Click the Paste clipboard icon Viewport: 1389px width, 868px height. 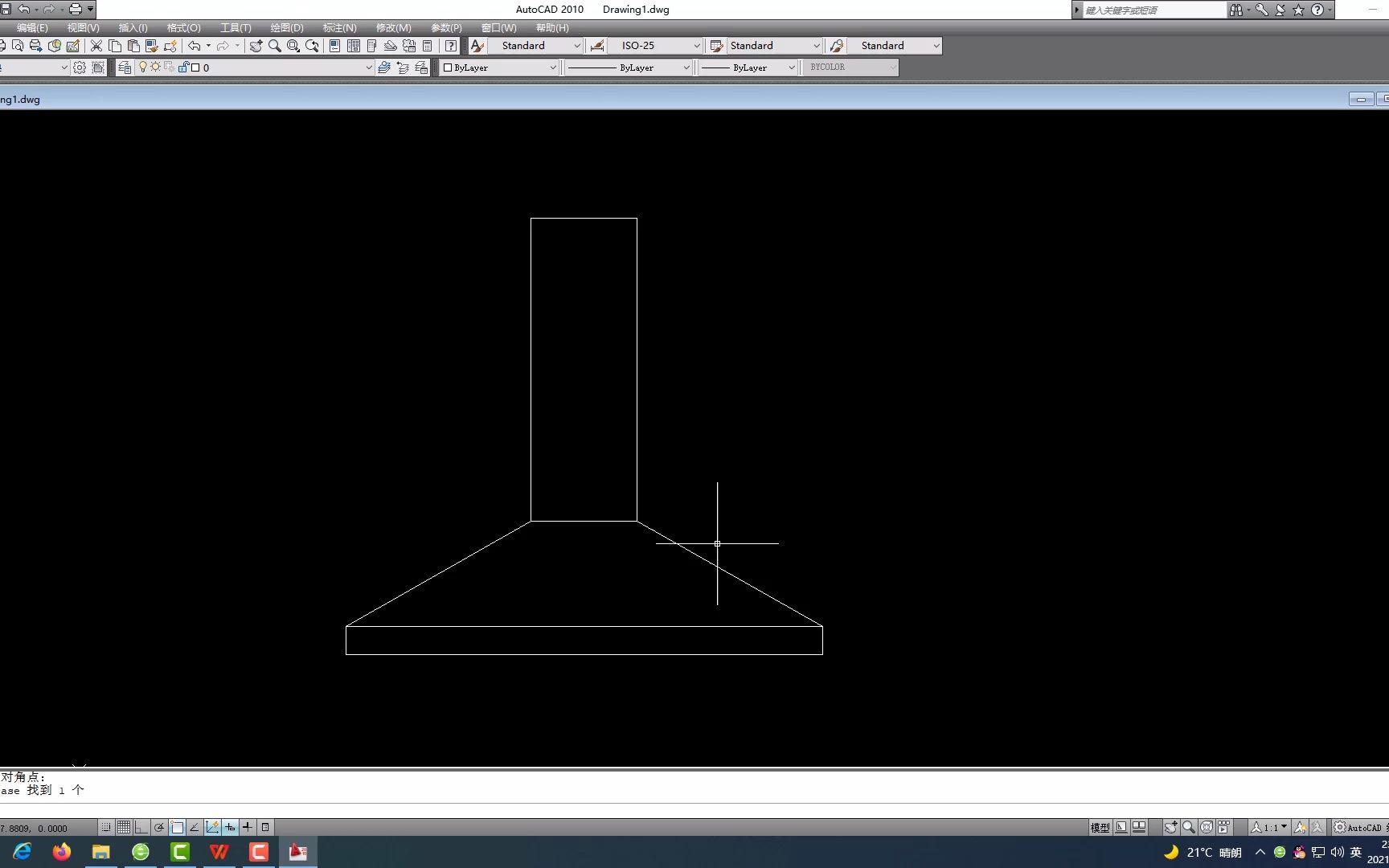point(133,46)
